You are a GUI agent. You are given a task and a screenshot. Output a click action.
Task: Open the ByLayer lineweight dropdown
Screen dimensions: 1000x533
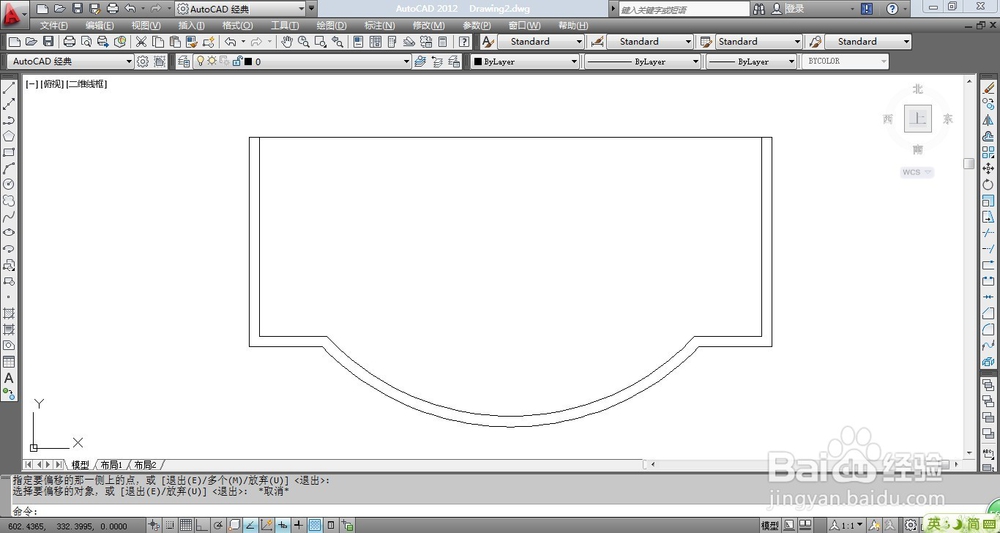click(751, 61)
